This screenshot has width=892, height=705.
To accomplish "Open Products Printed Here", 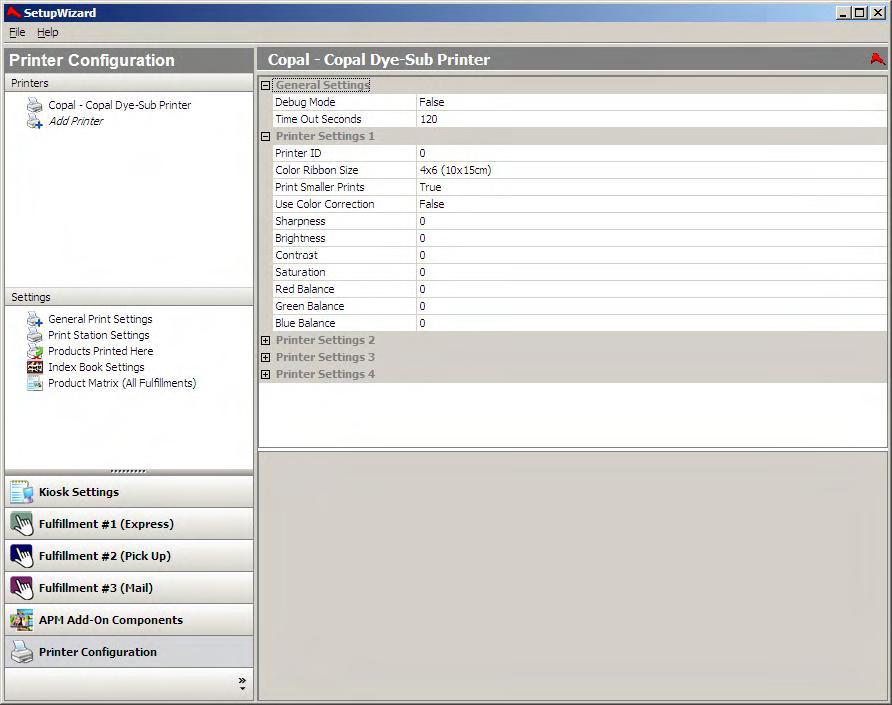I will pyautogui.click(x=100, y=351).
